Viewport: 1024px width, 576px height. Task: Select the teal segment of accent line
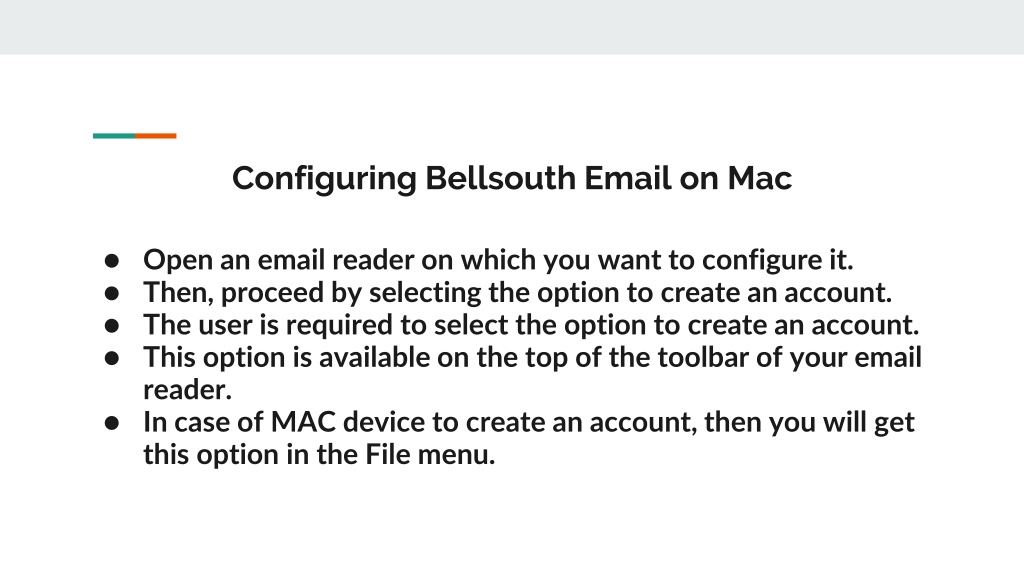coord(114,136)
